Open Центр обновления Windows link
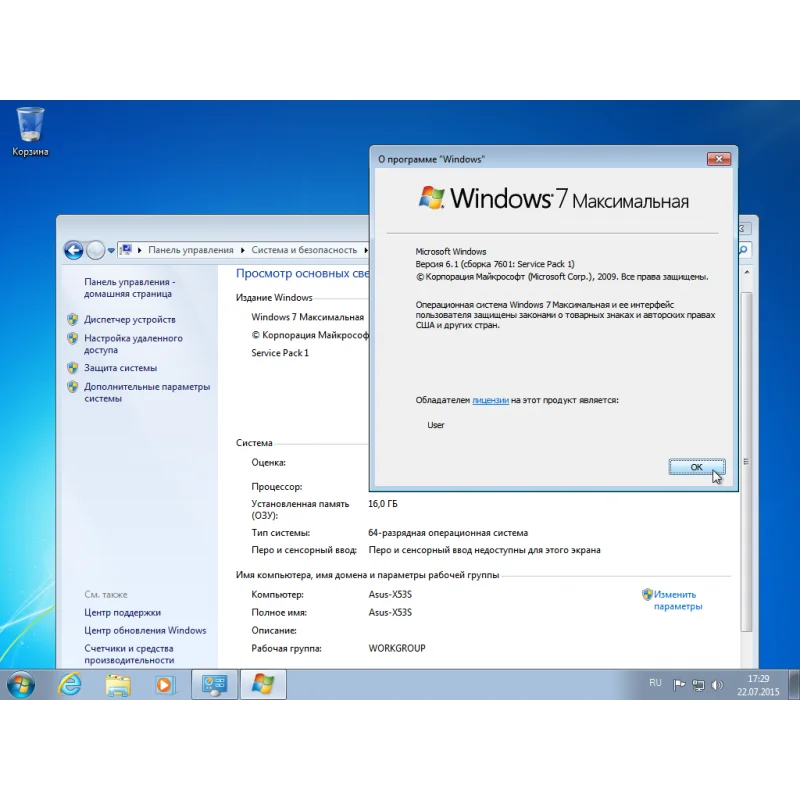Viewport: 800px width, 800px height. pos(145,630)
